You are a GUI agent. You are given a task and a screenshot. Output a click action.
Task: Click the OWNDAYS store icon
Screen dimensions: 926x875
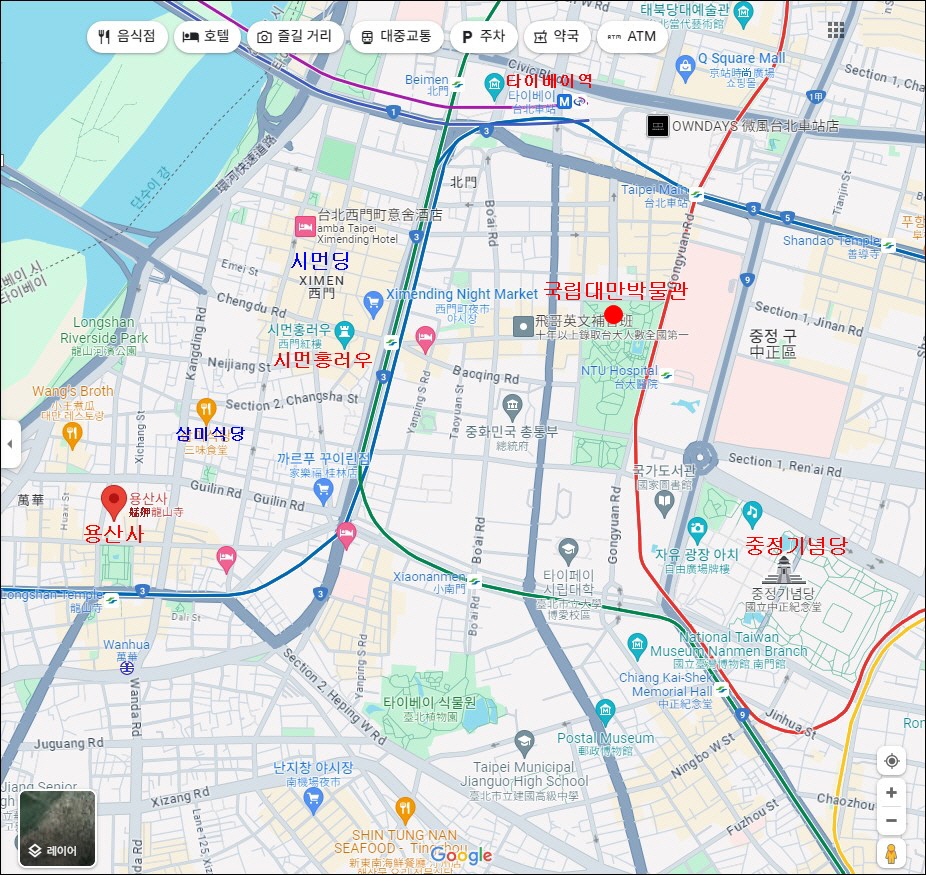point(657,126)
